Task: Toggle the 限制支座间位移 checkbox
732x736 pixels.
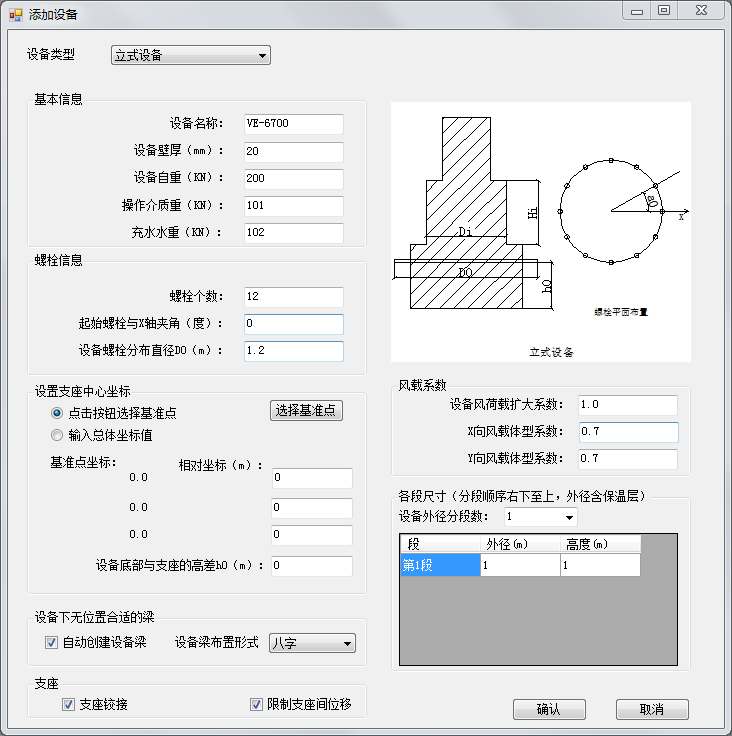Action: (257, 705)
